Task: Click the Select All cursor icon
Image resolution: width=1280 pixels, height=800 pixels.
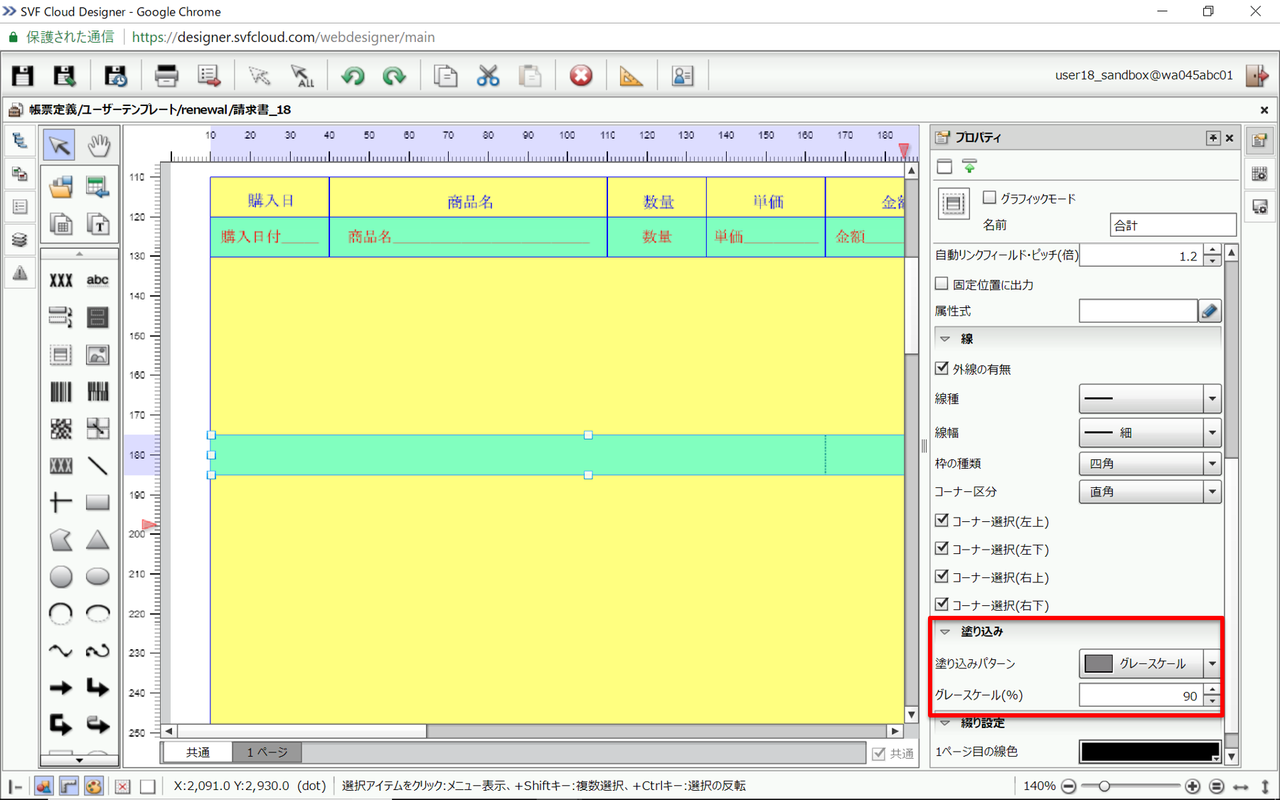Action: [302, 76]
